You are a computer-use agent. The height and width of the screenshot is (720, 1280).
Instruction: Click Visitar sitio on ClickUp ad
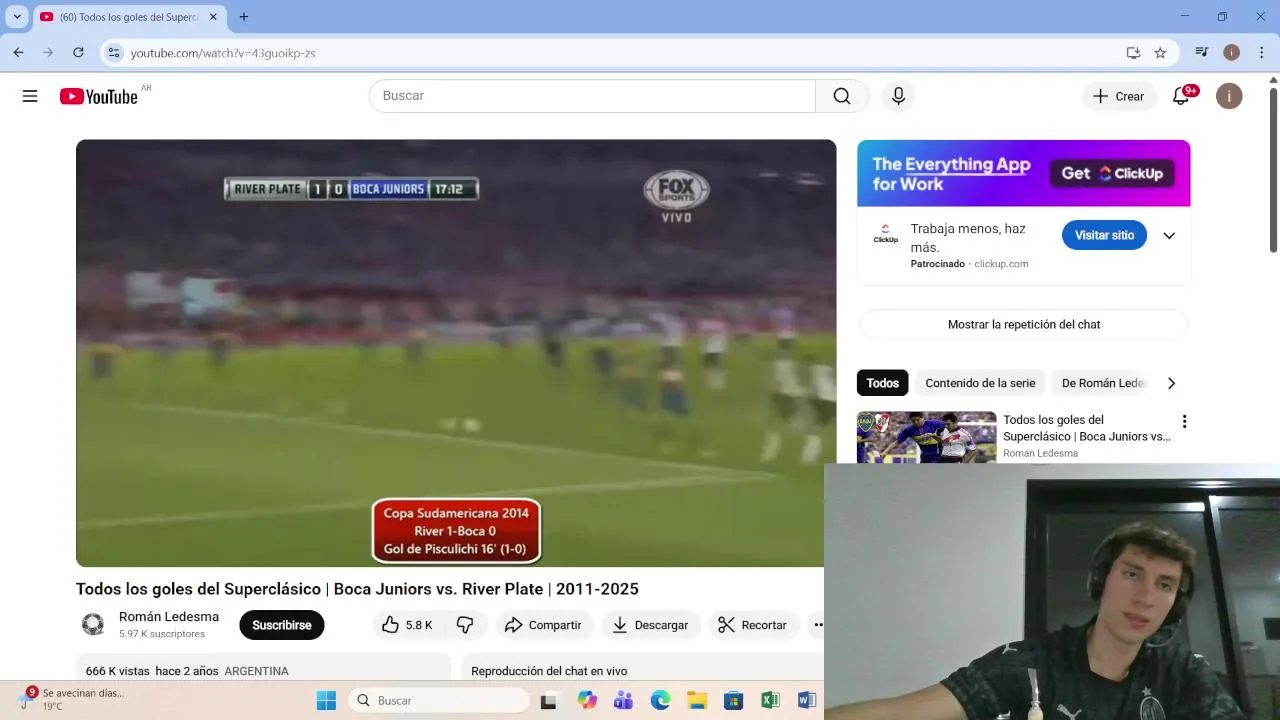[x=1104, y=235]
